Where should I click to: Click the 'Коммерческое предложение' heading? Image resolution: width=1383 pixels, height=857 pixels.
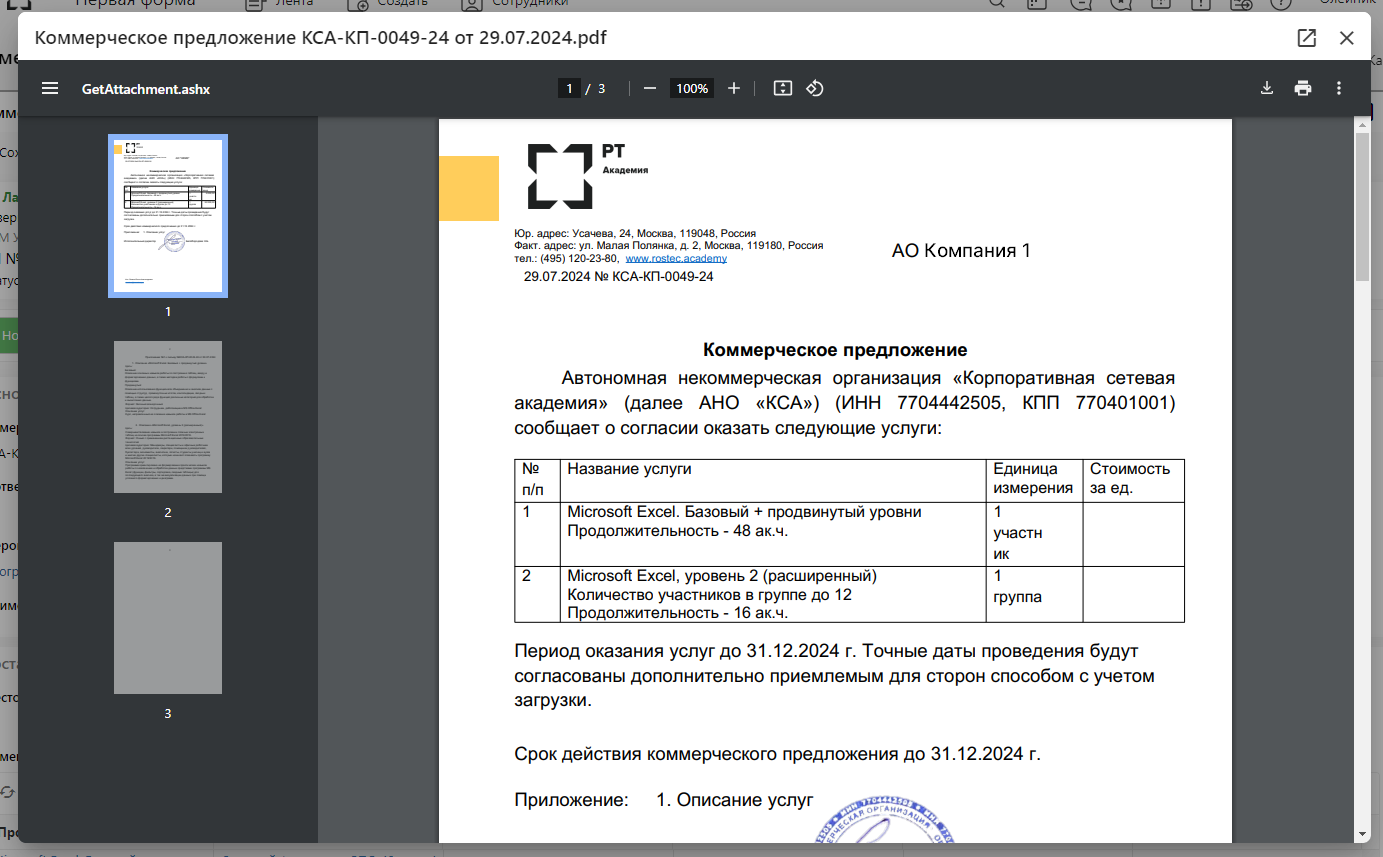pyautogui.click(x=835, y=350)
